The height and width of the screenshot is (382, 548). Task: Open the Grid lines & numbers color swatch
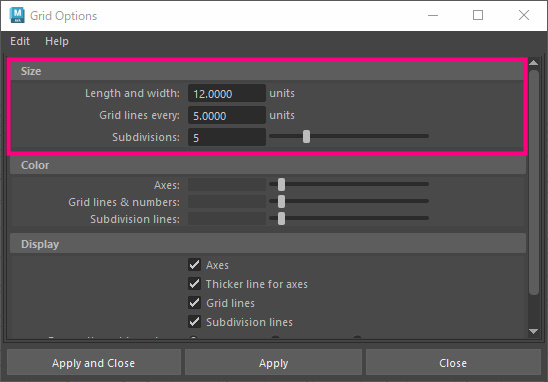227,202
